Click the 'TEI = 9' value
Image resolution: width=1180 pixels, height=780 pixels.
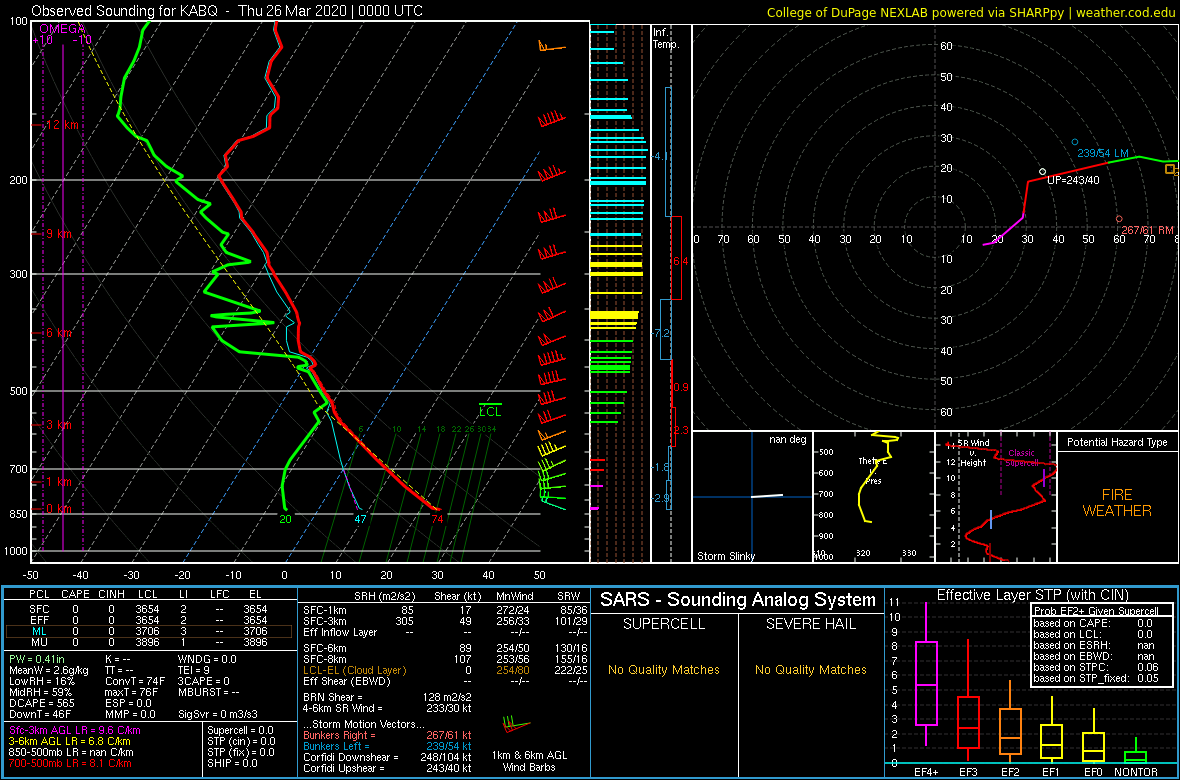193,670
